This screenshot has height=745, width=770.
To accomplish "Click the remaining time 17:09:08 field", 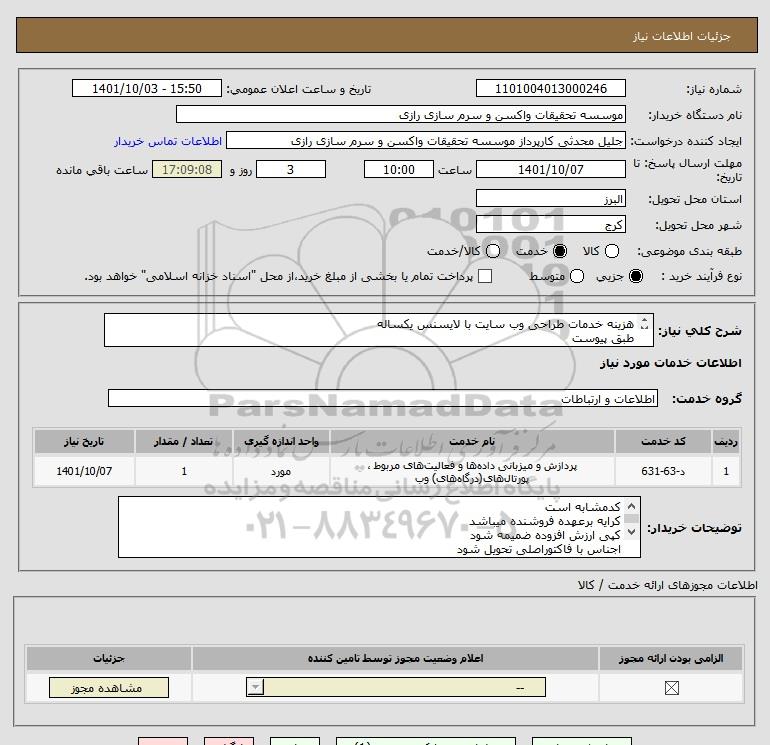I will pos(187,169).
